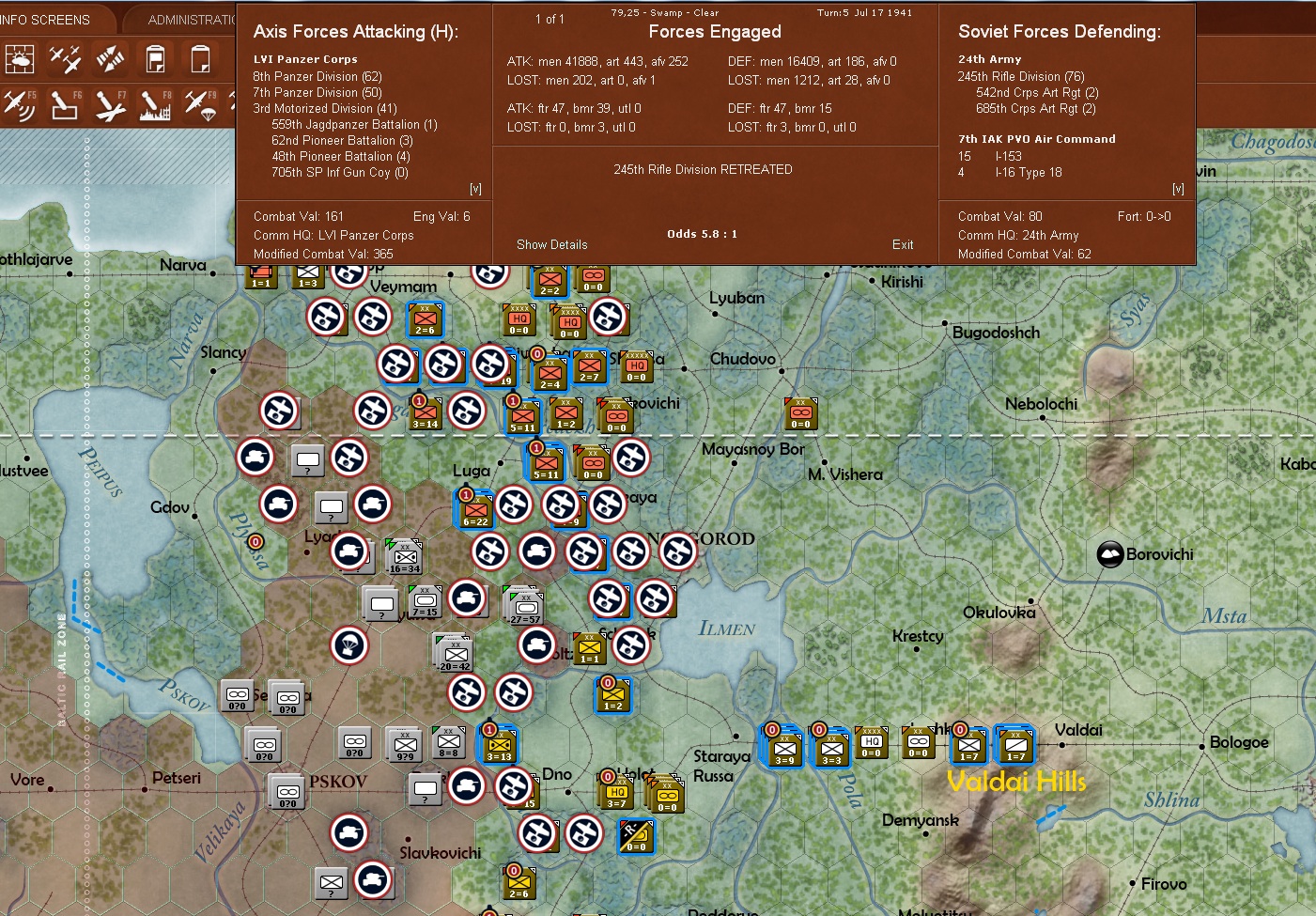Click the Valdai Hills map label
Image resolution: width=1316 pixels, height=916 pixels.
click(x=1016, y=782)
